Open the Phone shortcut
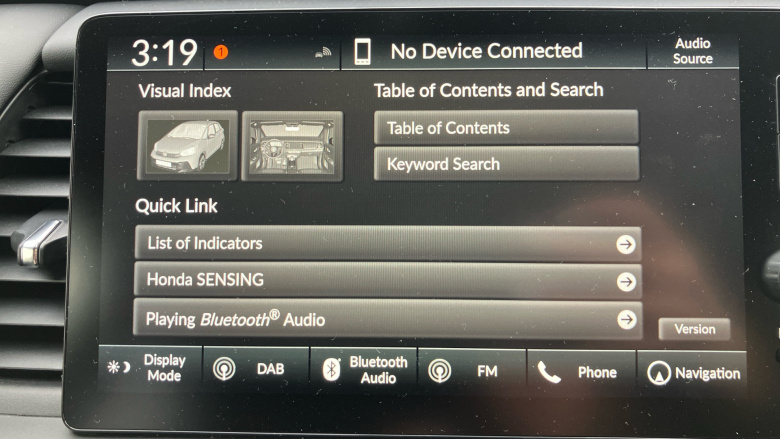 tap(581, 372)
